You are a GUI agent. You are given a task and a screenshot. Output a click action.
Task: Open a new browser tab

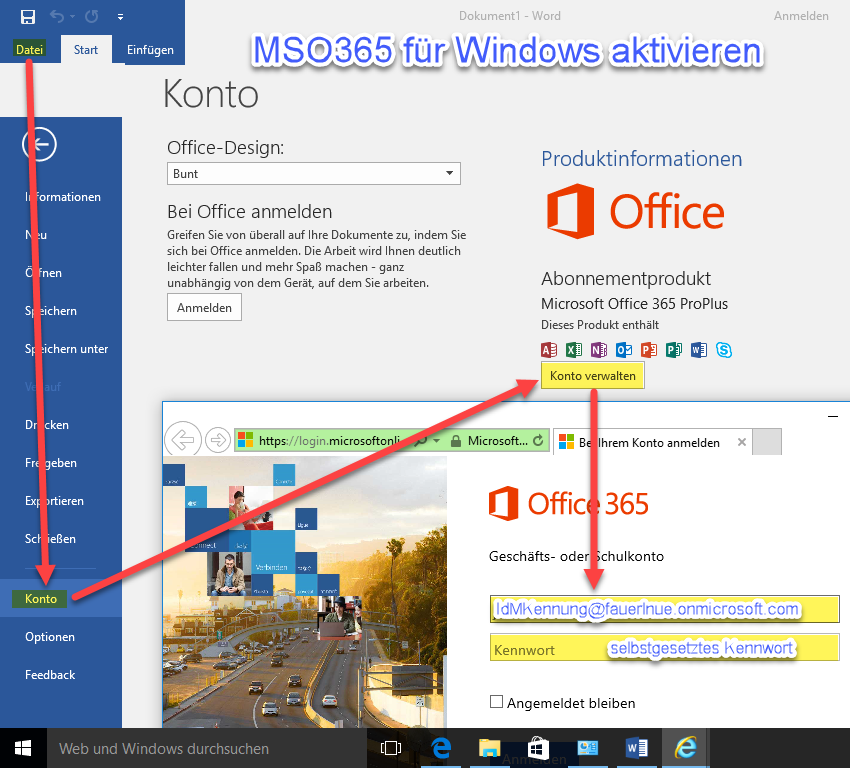[767, 442]
